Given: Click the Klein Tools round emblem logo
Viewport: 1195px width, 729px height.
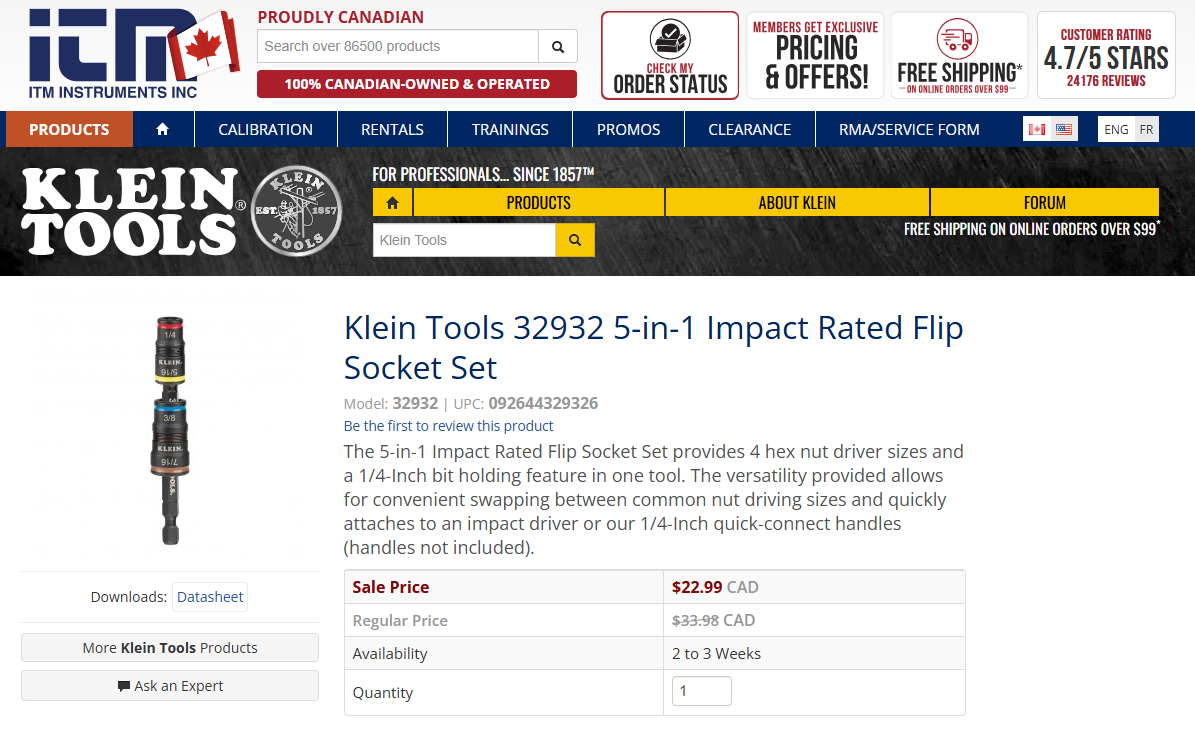Looking at the screenshot, I should pos(297,211).
